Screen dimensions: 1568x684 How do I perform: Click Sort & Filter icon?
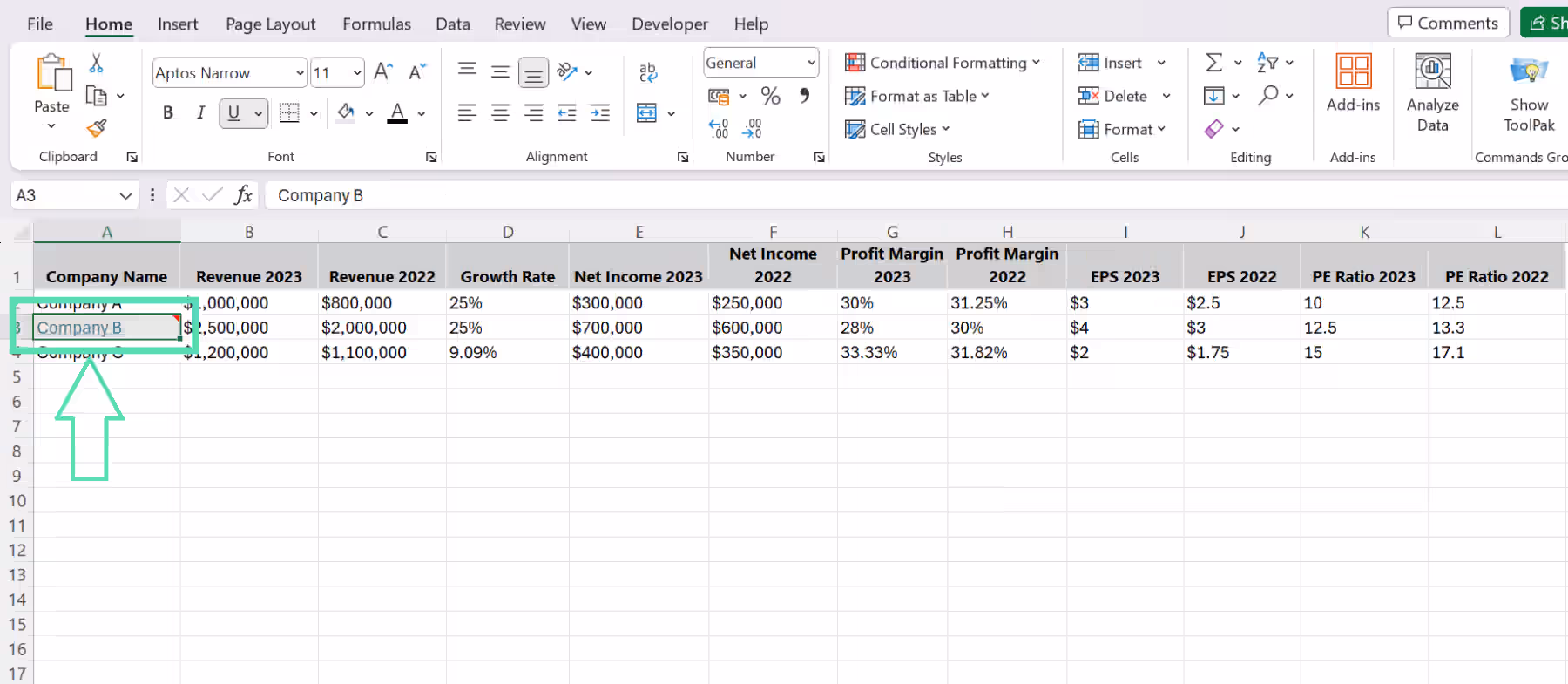click(1267, 62)
